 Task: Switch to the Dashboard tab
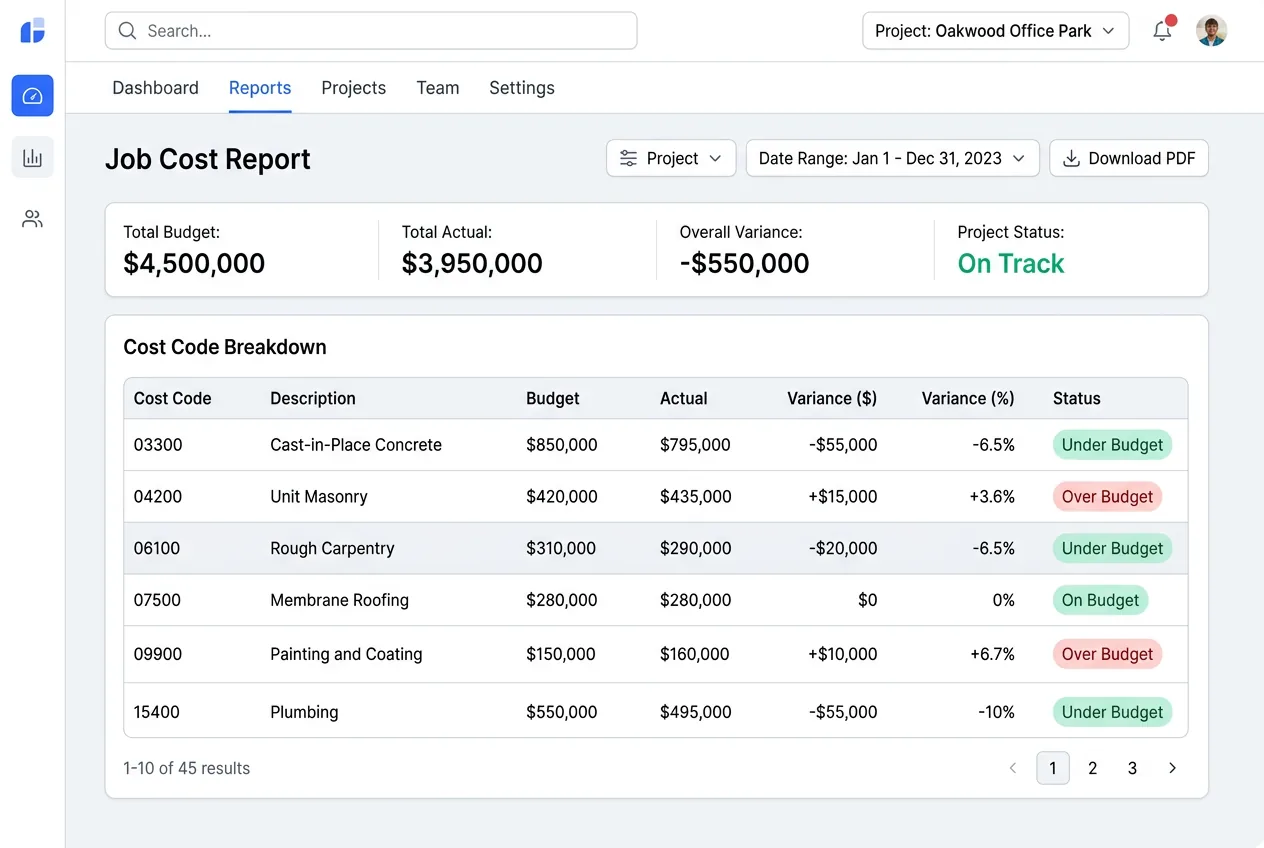pyautogui.click(x=155, y=88)
